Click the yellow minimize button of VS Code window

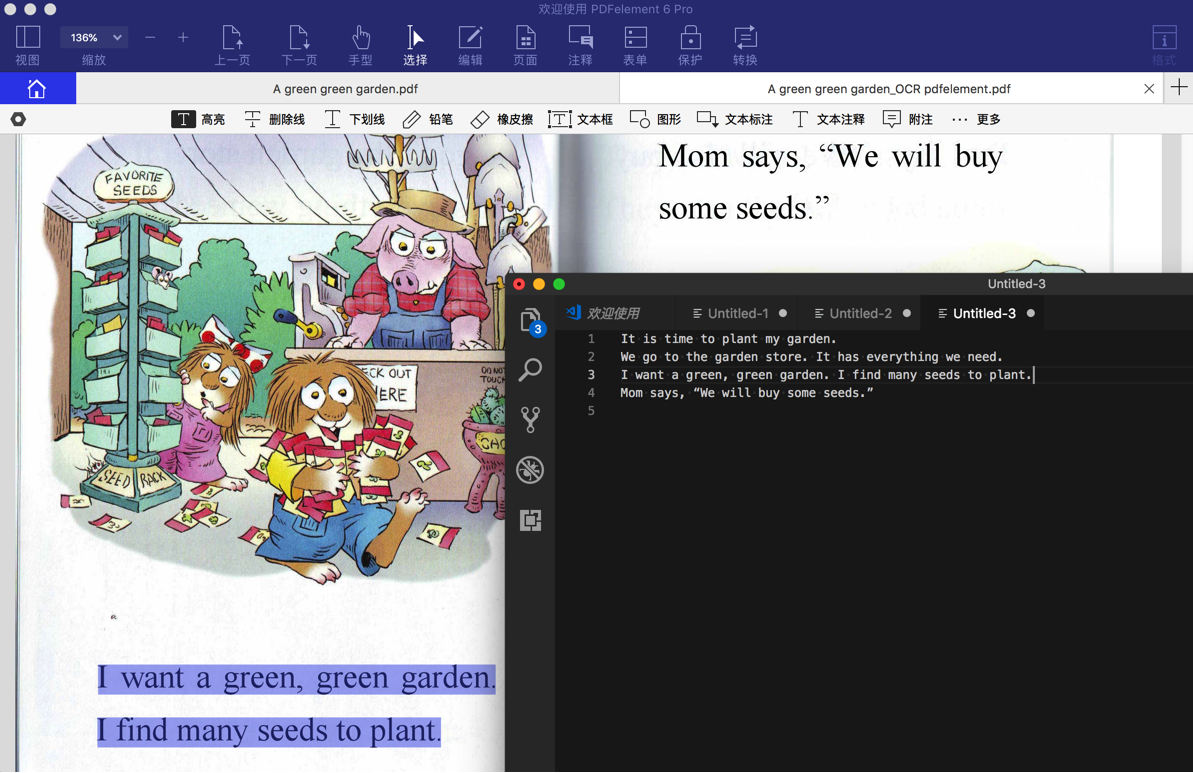539,284
